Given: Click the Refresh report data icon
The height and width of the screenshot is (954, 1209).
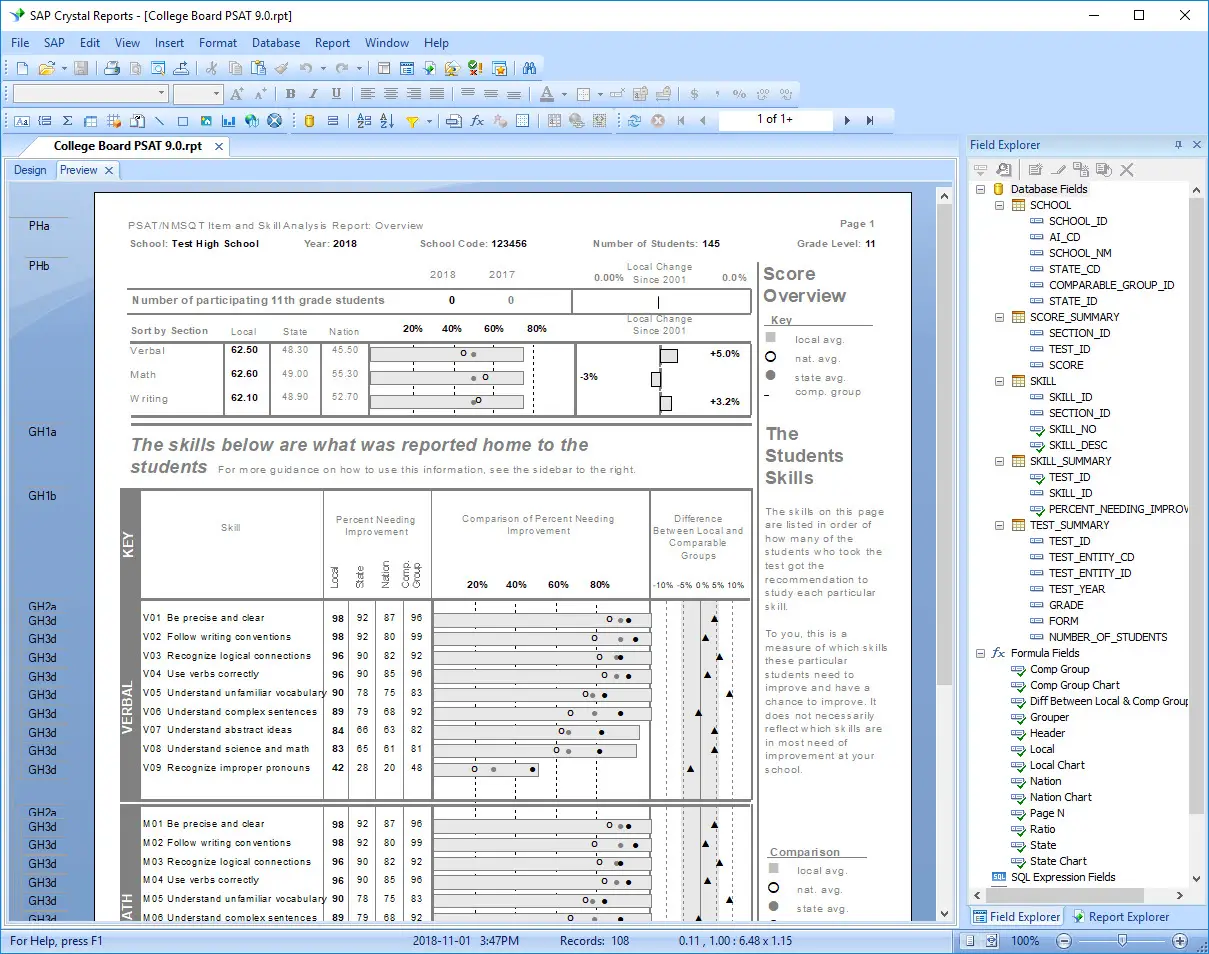Looking at the screenshot, I should point(634,121).
